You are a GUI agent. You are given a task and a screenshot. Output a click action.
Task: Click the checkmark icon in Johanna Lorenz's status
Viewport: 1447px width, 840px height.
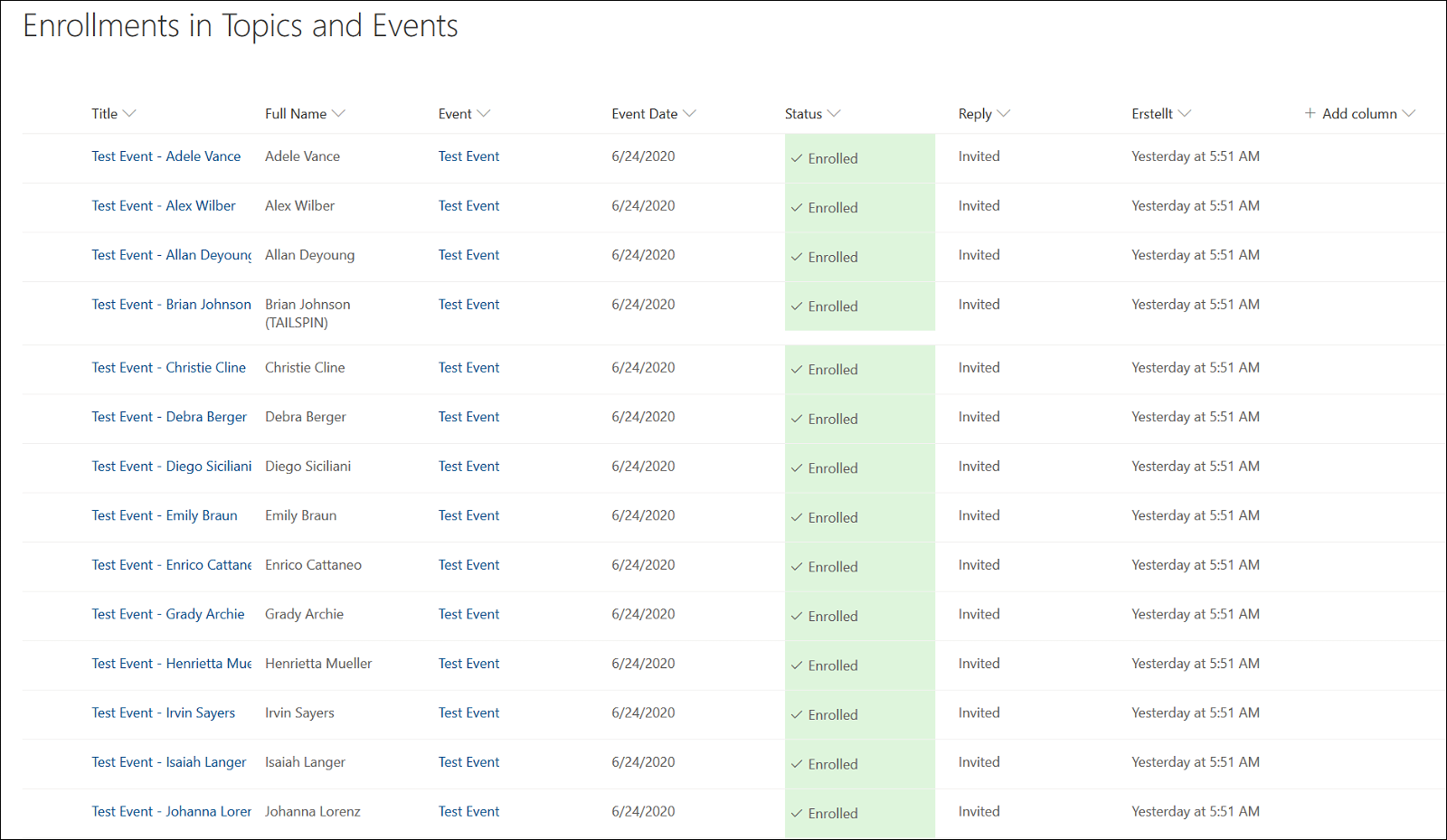797,814
